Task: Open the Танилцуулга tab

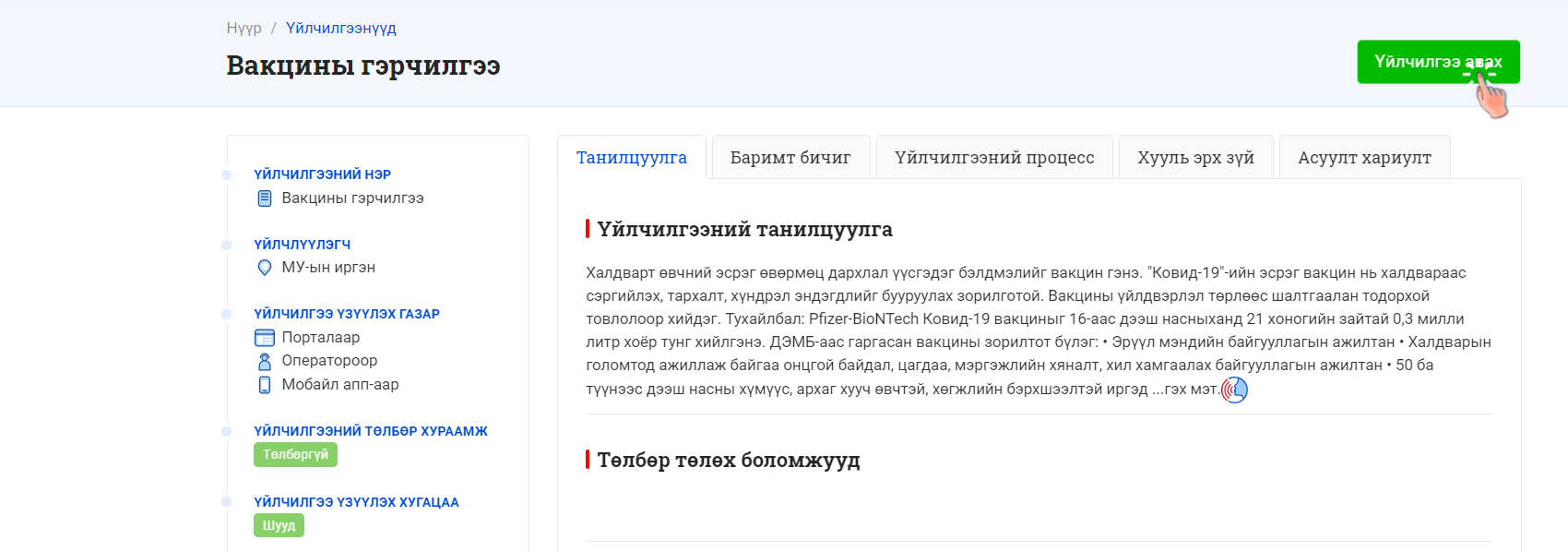Action: (x=632, y=158)
